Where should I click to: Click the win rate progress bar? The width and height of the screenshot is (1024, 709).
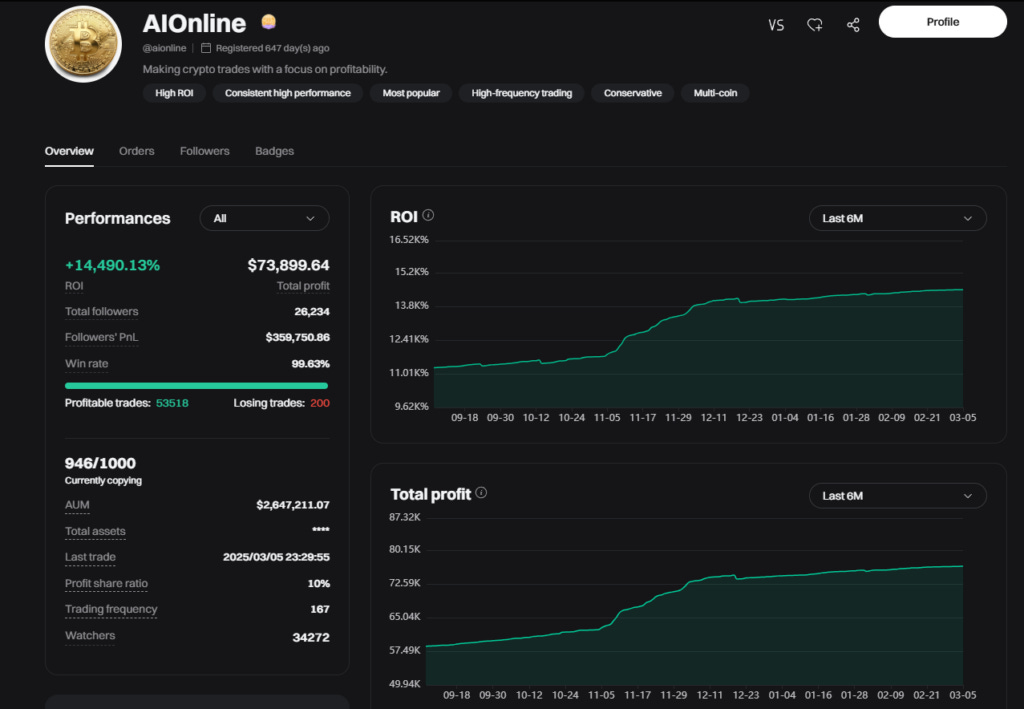pos(197,386)
